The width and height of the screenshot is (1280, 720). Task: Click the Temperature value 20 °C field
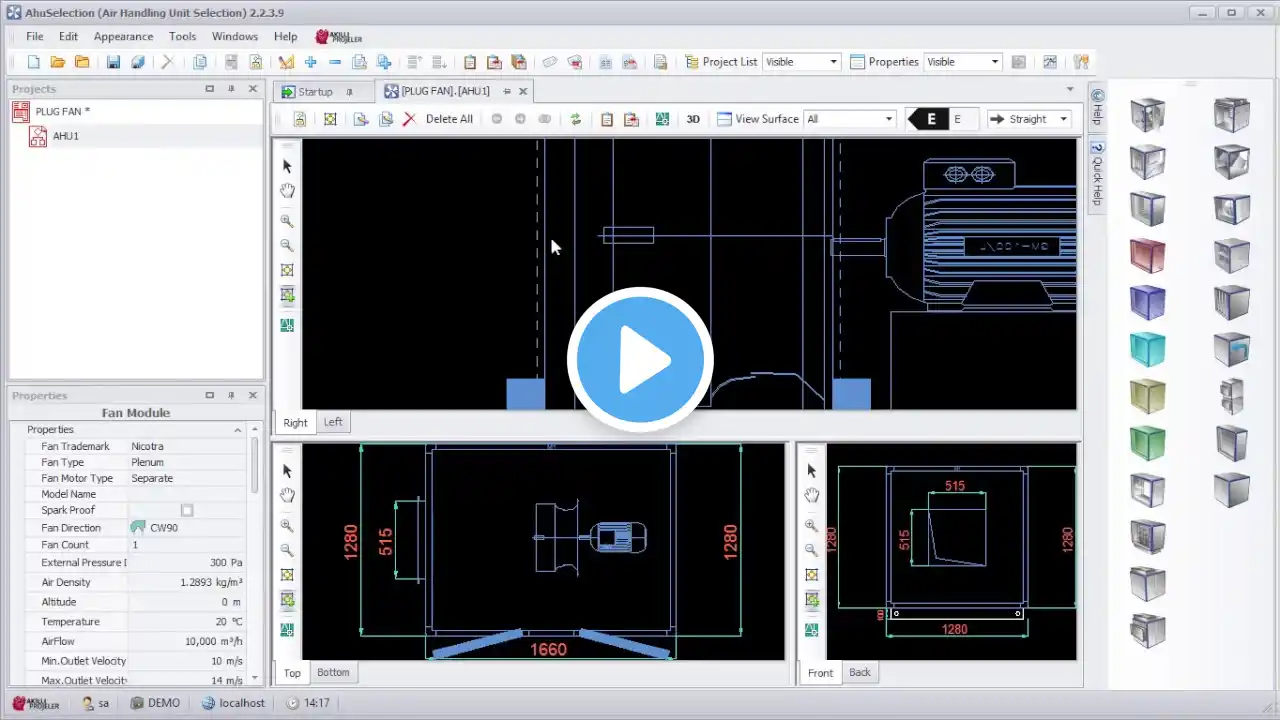tap(187, 622)
